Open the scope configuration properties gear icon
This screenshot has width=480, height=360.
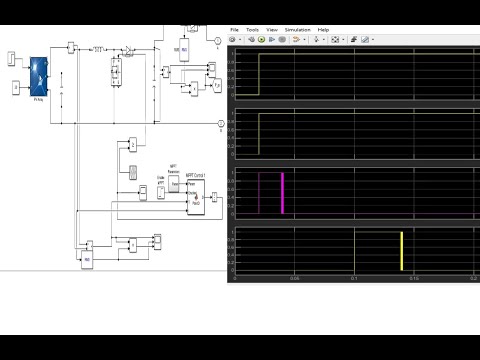point(232,40)
